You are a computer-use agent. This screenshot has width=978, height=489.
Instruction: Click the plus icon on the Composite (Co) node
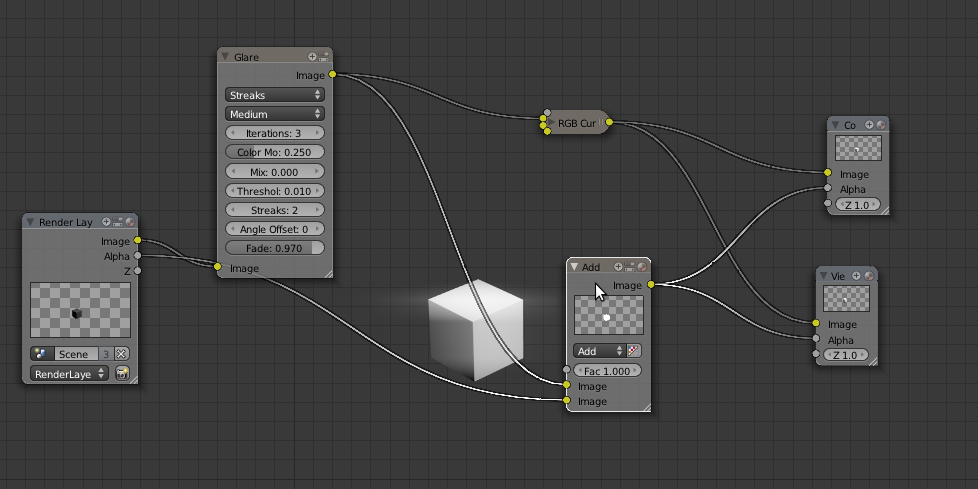tap(869, 125)
